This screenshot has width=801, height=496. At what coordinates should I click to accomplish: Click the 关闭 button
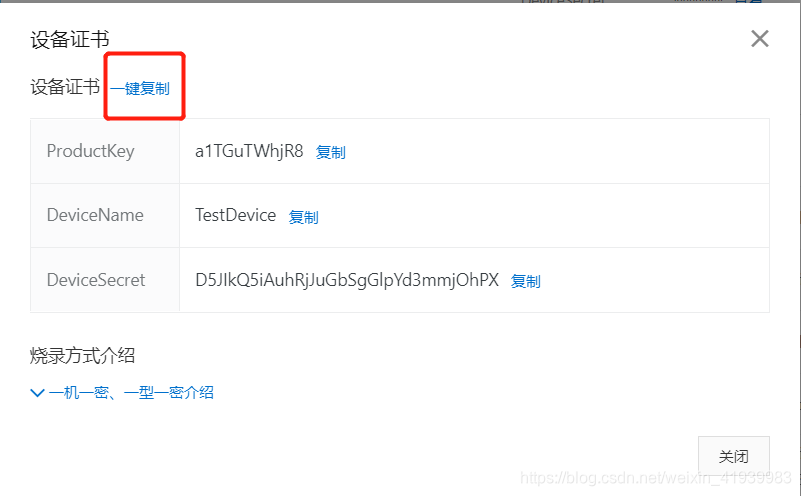point(734,456)
